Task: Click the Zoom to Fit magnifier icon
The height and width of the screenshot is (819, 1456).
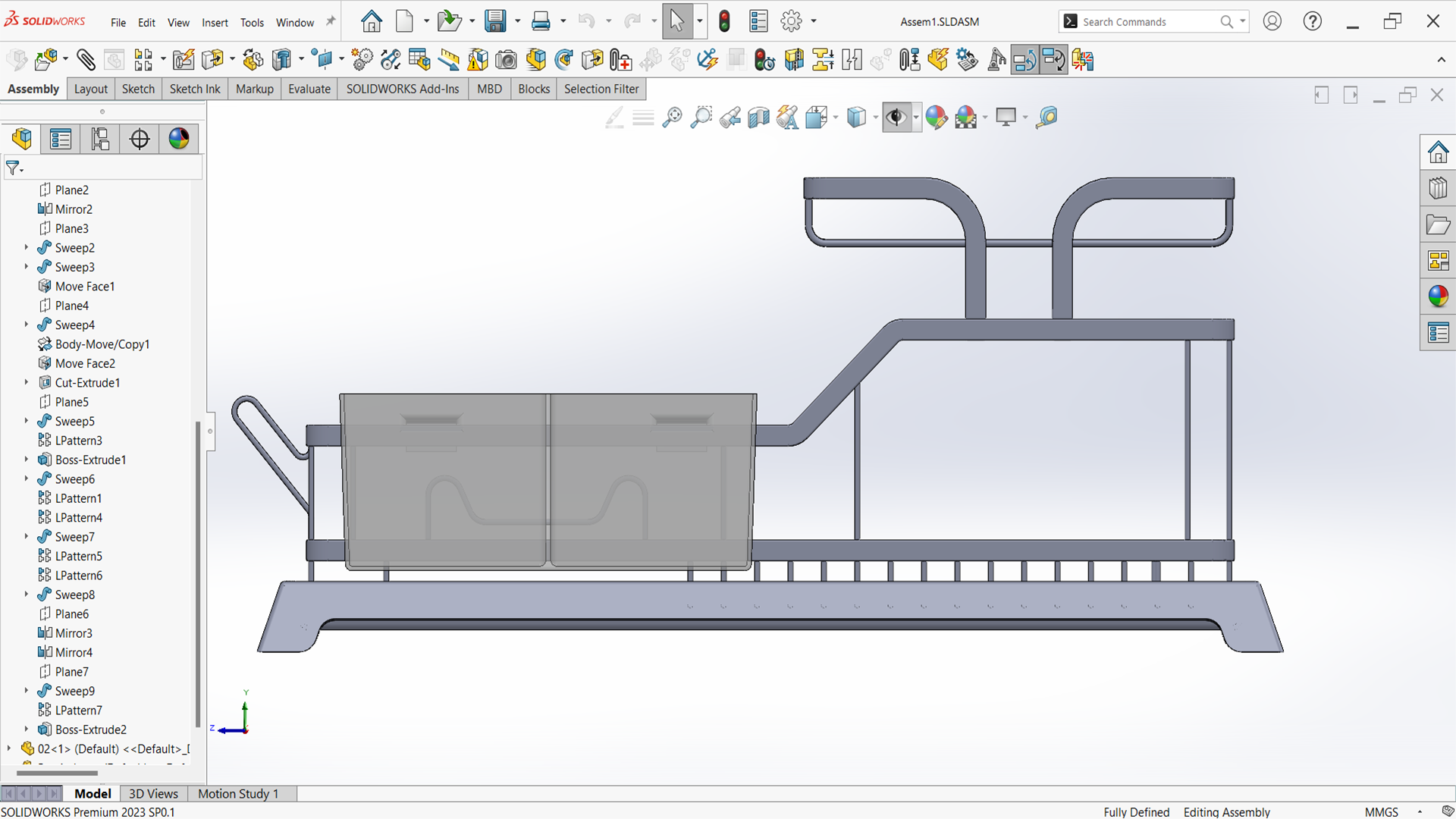Action: pyautogui.click(x=672, y=118)
